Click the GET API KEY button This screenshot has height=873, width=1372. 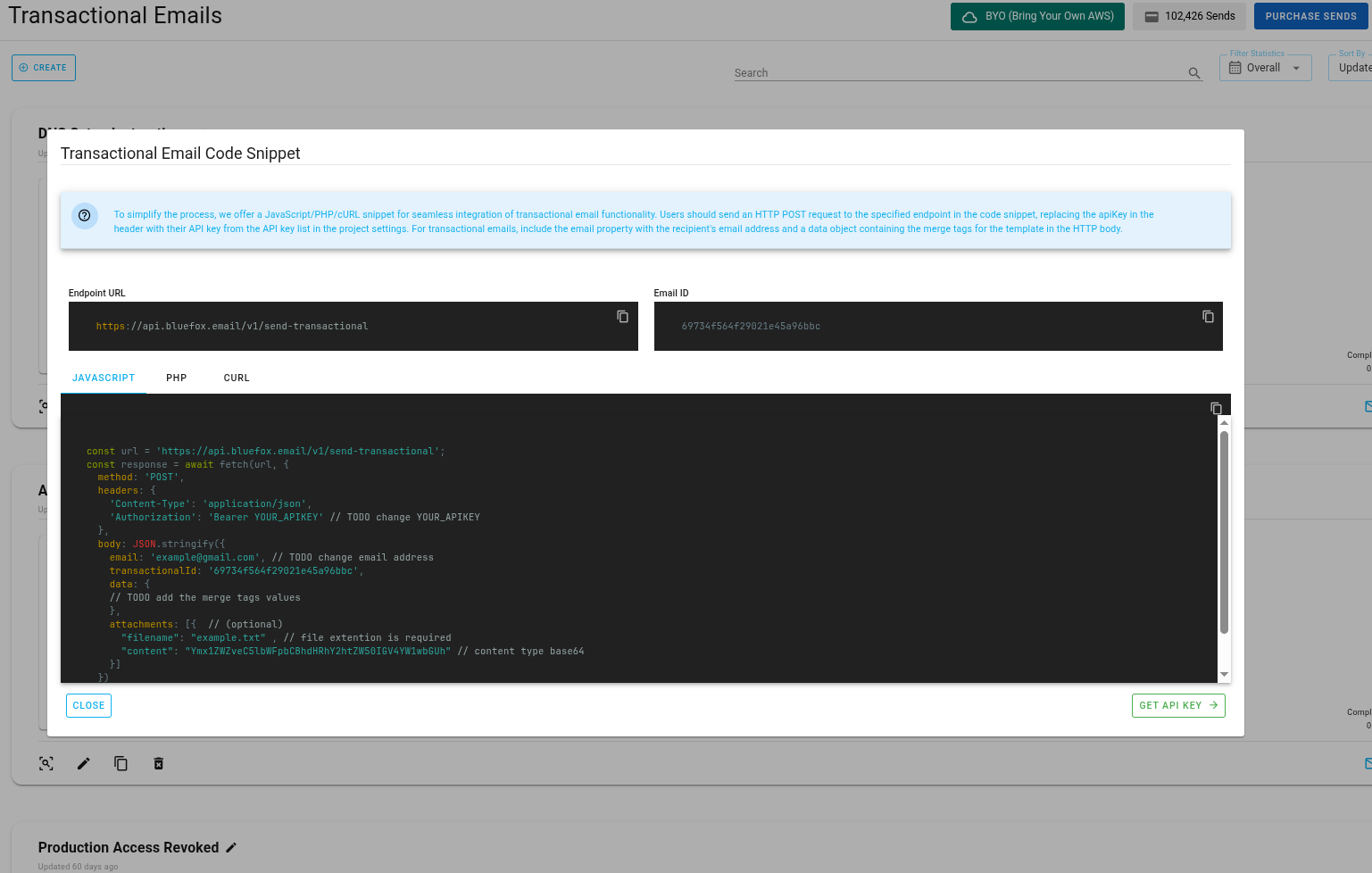pos(1178,705)
